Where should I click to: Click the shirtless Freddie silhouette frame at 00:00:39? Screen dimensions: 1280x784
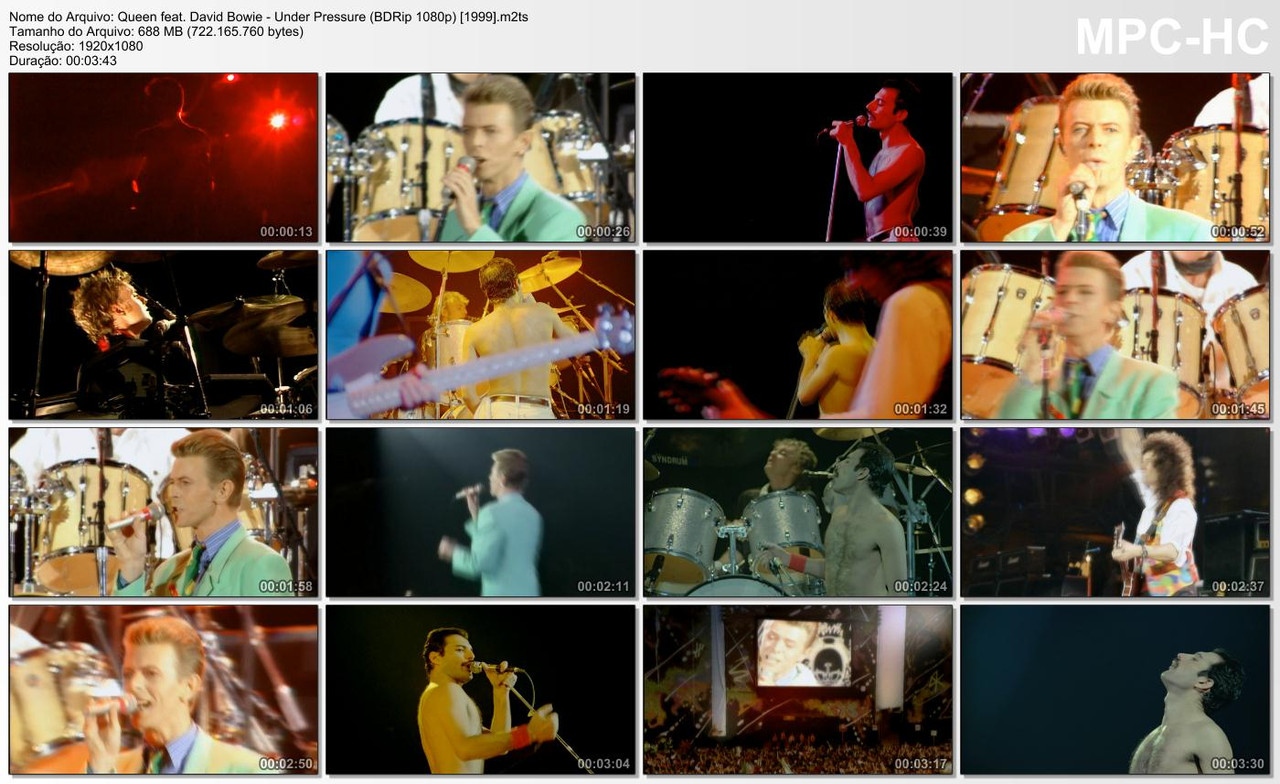click(x=798, y=156)
